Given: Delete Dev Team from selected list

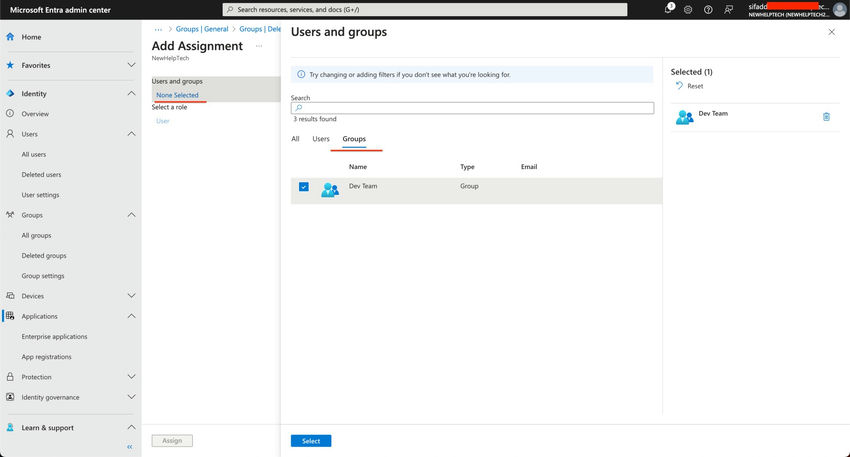Looking at the screenshot, I should [826, 117].
